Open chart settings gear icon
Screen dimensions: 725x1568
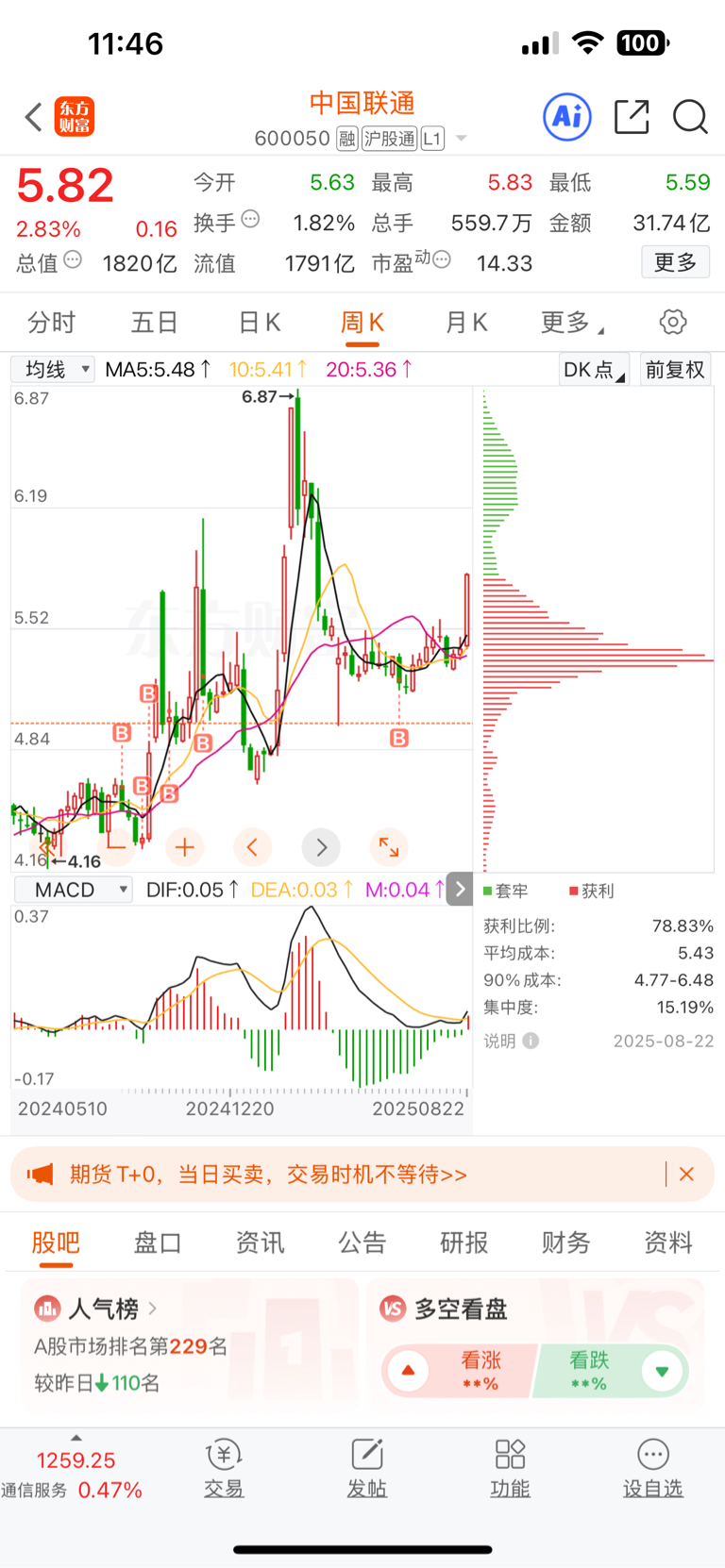pos(673,322)
